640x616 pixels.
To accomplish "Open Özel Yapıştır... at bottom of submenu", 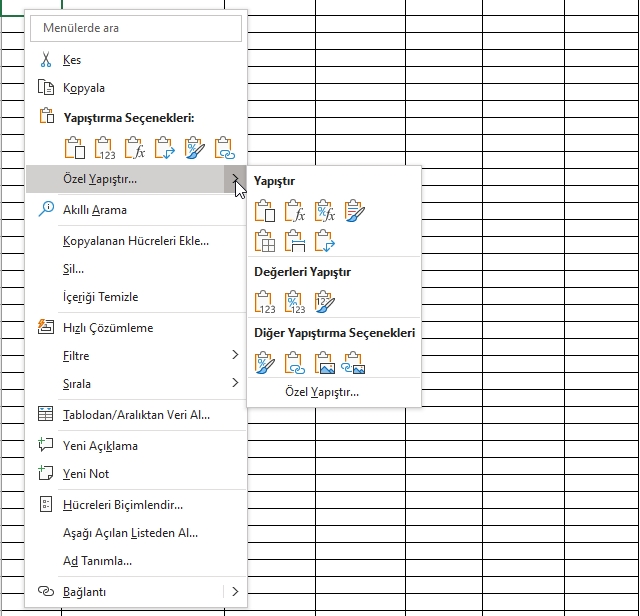I will point(334,392).
